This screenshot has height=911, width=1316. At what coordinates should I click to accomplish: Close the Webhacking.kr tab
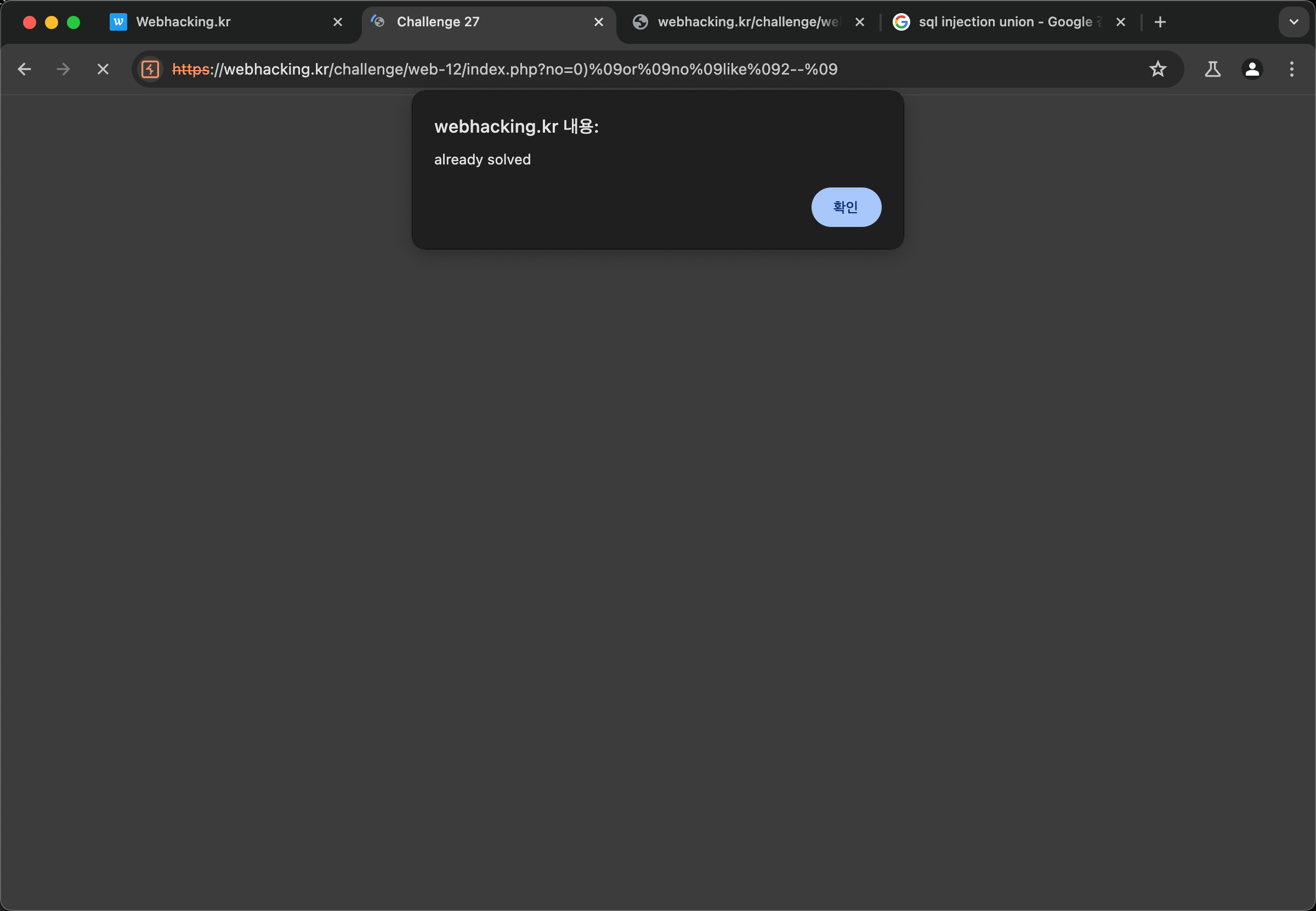(337, 22)
